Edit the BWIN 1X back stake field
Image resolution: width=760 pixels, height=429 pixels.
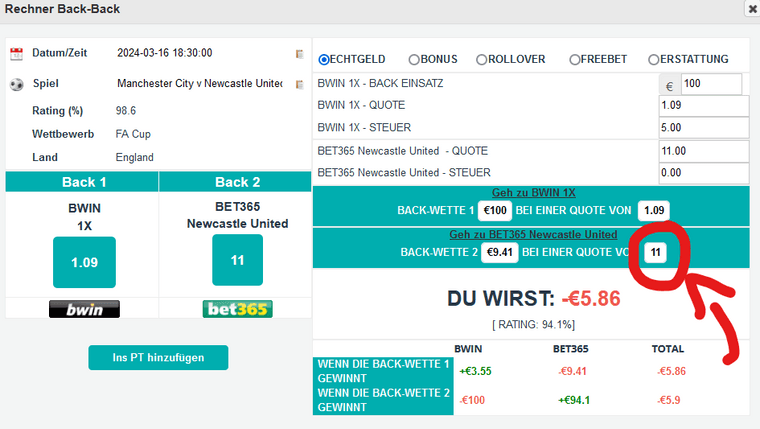[x=711, y=84]
